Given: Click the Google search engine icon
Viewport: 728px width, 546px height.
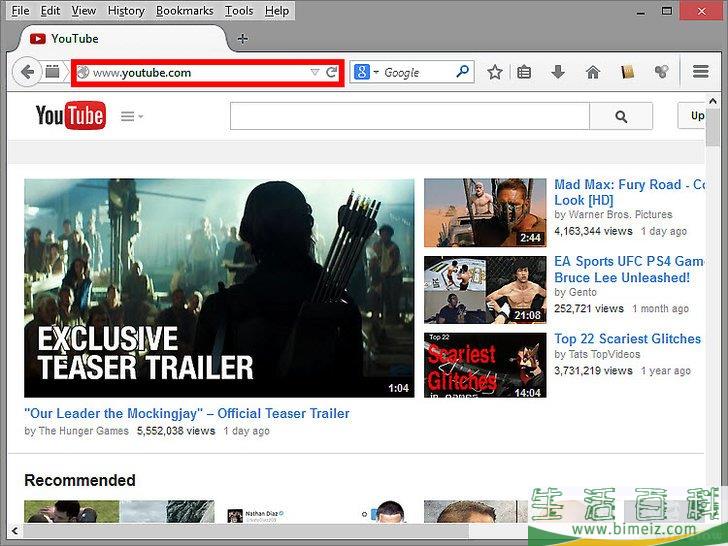Looking at the screenshot, I should coord(362,72).
